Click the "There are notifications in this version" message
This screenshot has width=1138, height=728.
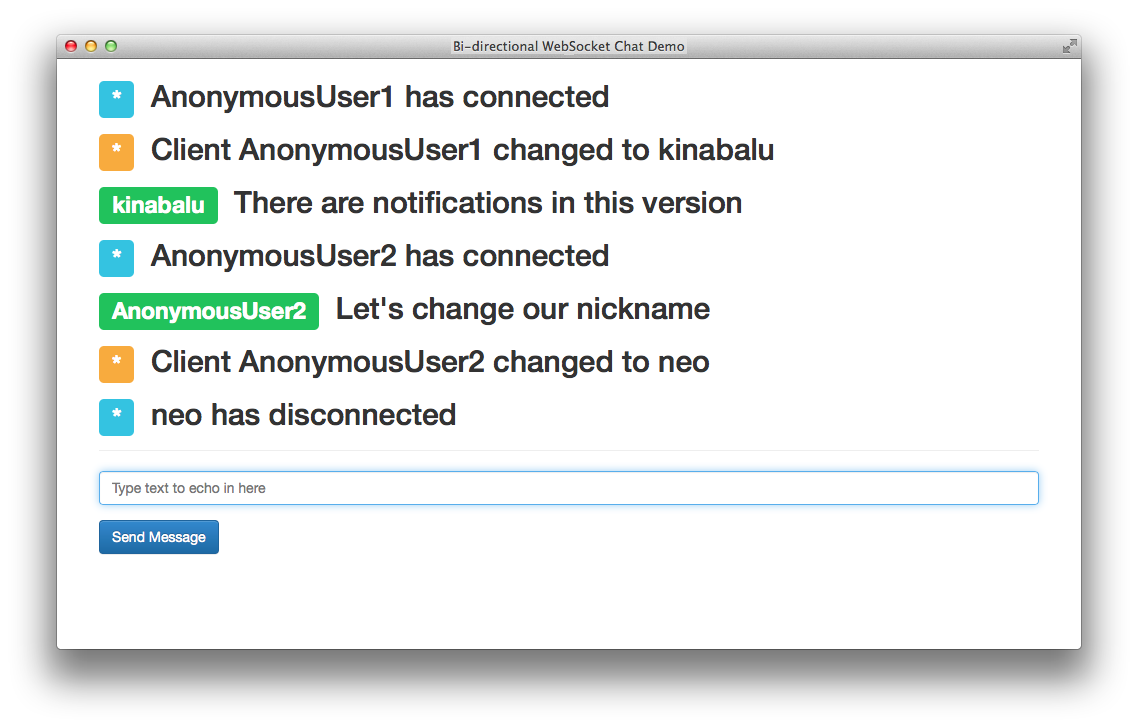[x=488, y=203]
